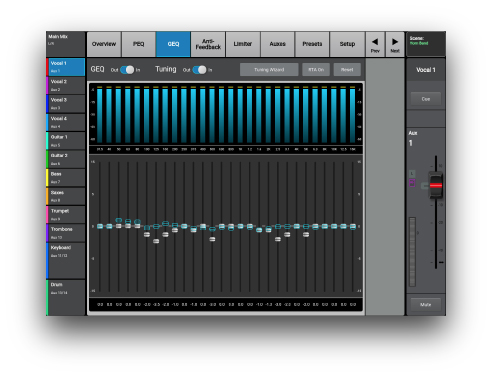The height and width of the screenshot is (376, 491).
Task: Toggle the GEQ Out/In switch
Action: point(127,70)
